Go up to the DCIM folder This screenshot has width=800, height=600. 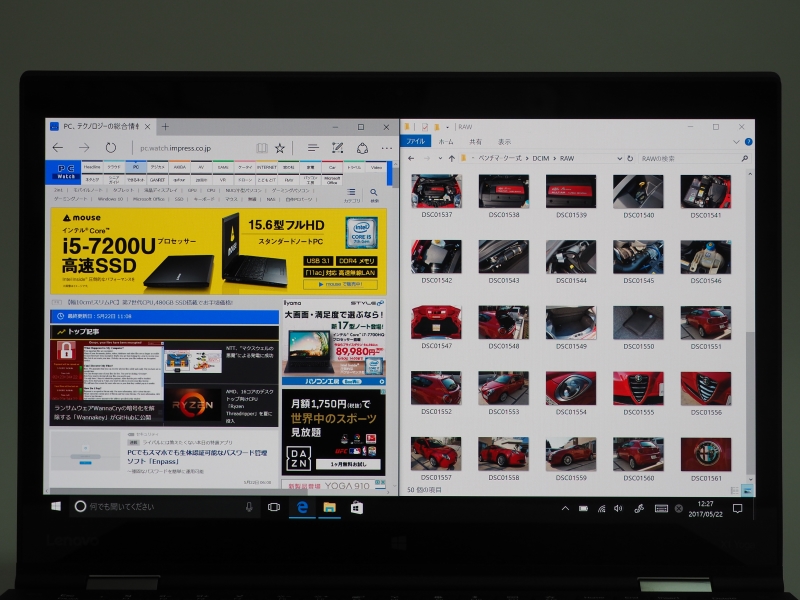coord(540,158)
